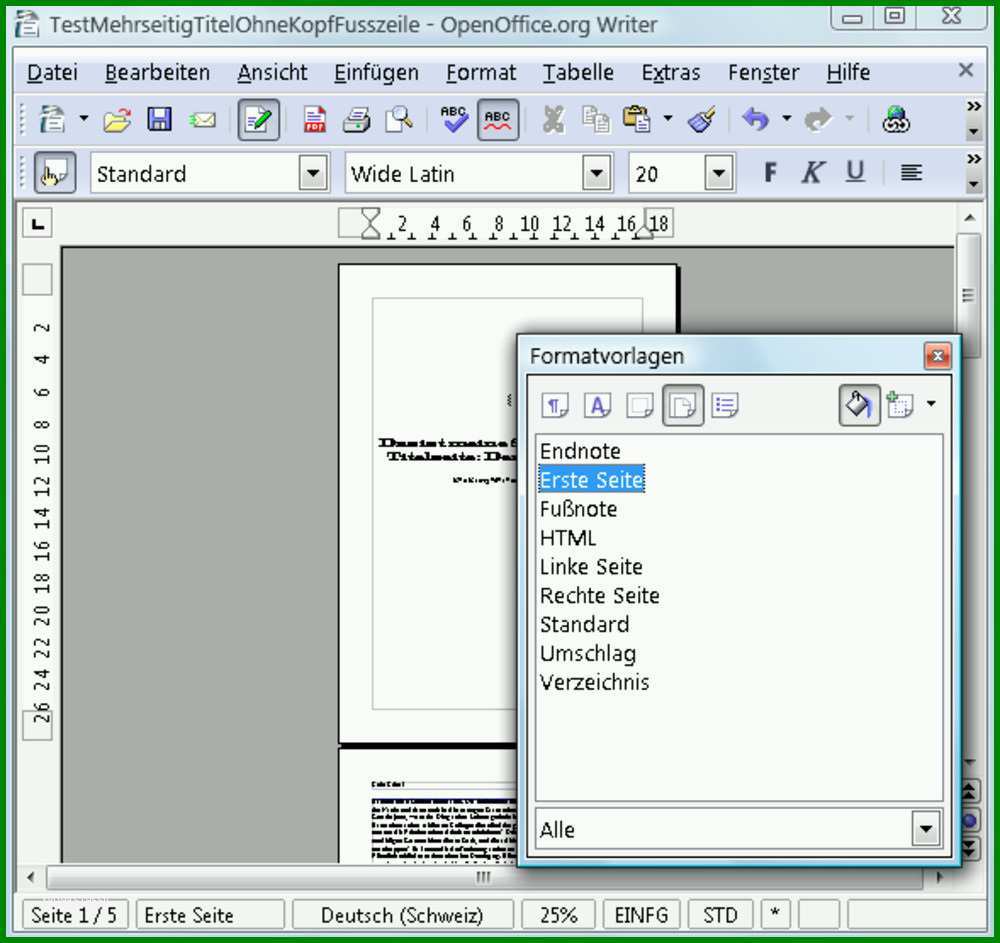Screen dimensions: 1000x943
Task: Open a file with the Open icon
Action: pyautogui.click(x=117, y=119)
